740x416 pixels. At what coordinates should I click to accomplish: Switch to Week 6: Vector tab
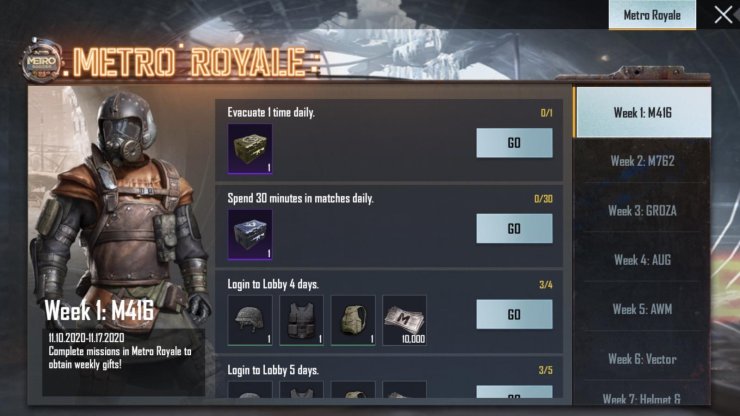(642, 359)
